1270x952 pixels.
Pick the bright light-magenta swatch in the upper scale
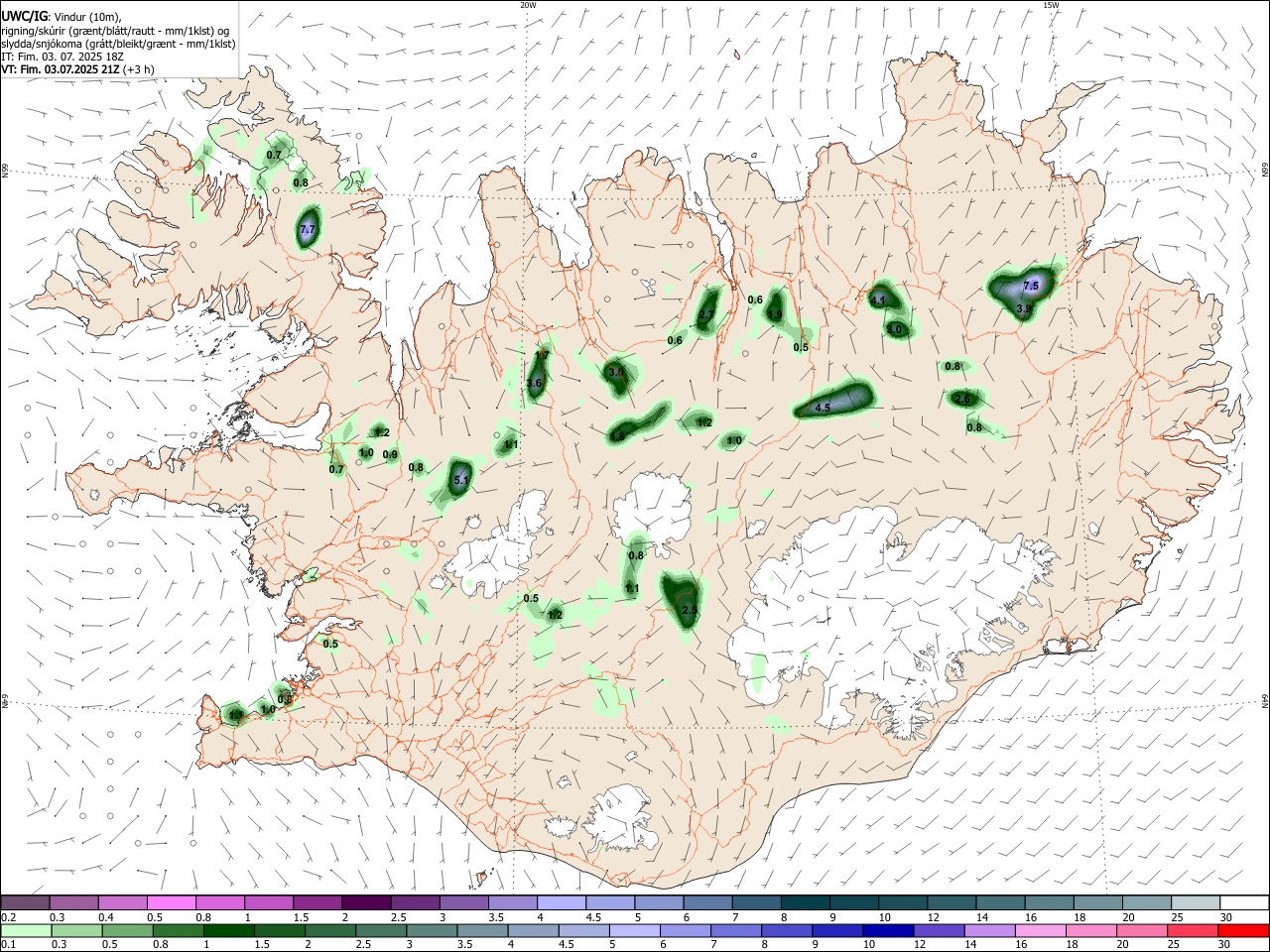click(171, 902)
